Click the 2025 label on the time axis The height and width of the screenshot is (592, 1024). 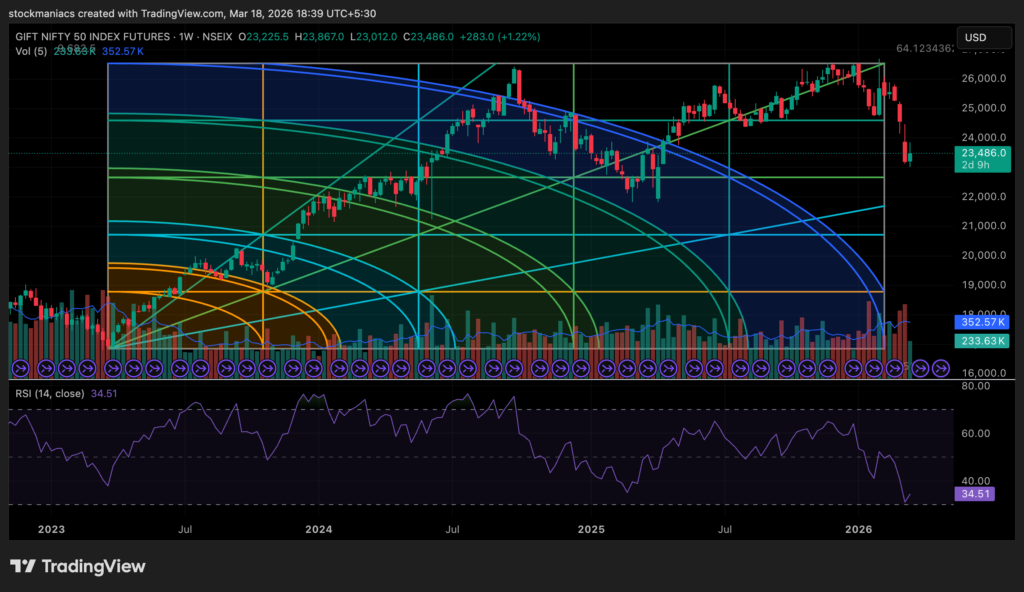tap(590, 530)
